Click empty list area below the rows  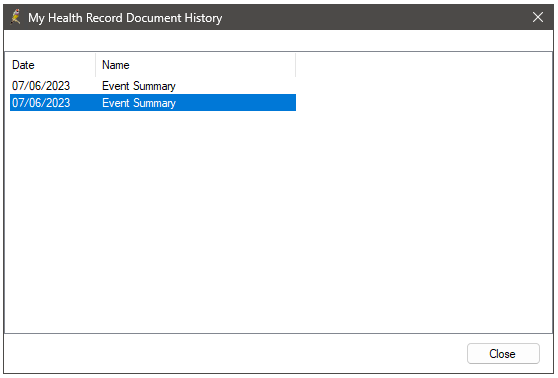pyautogui.click(x=278, y=221)
